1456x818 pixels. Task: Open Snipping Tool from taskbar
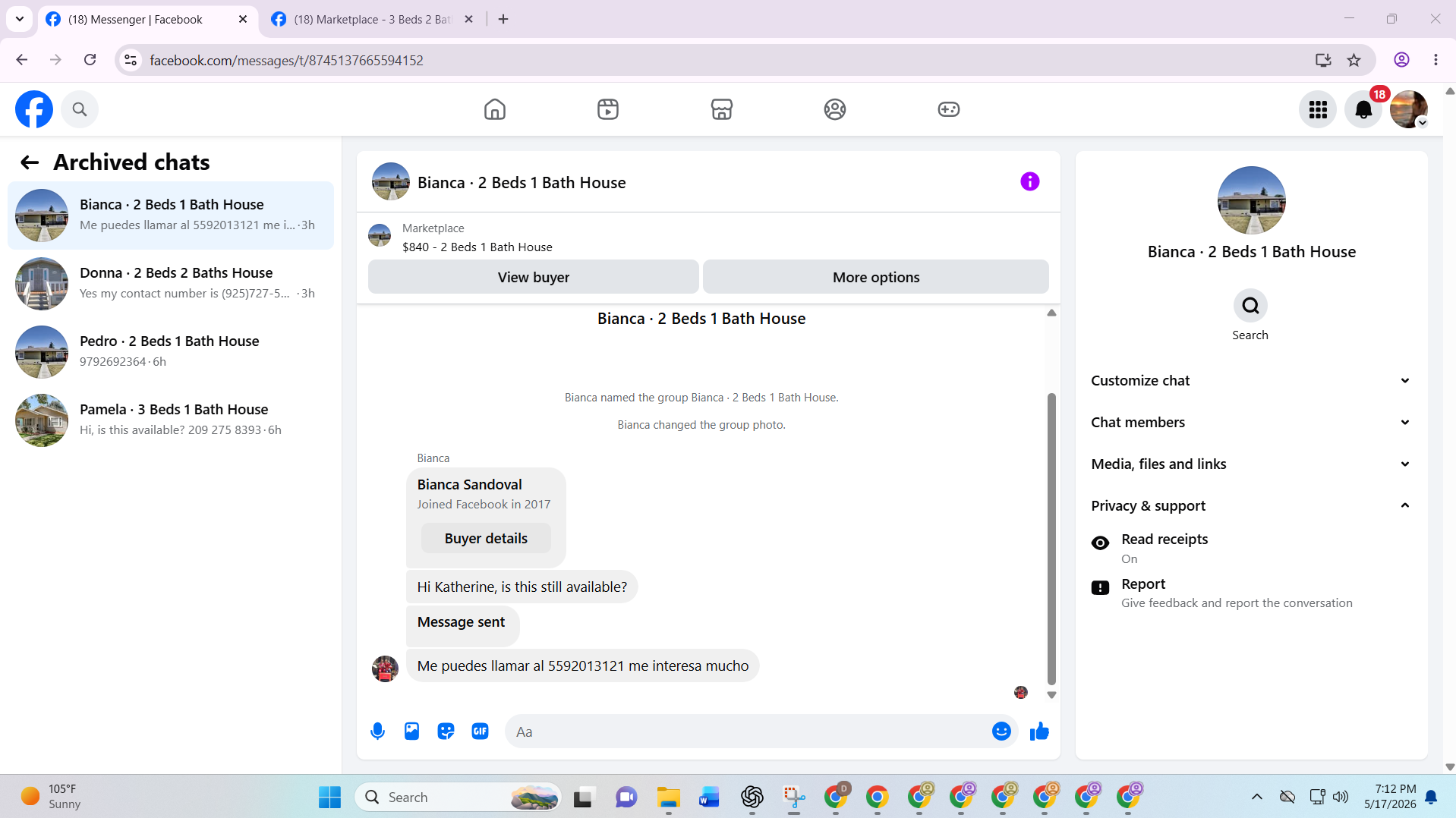pos(794,797)
